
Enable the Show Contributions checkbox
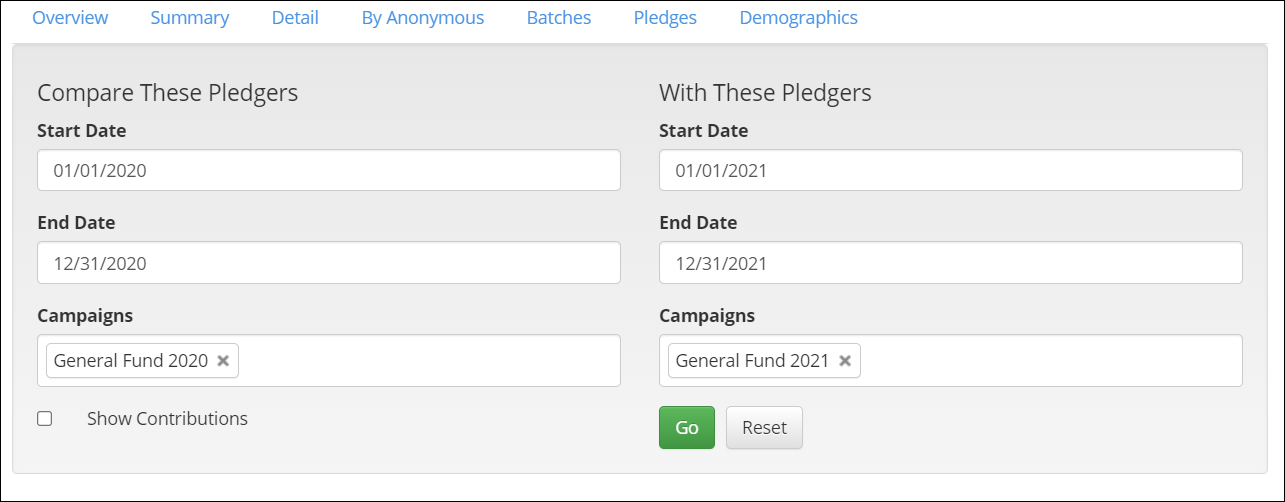click(45, 419)
